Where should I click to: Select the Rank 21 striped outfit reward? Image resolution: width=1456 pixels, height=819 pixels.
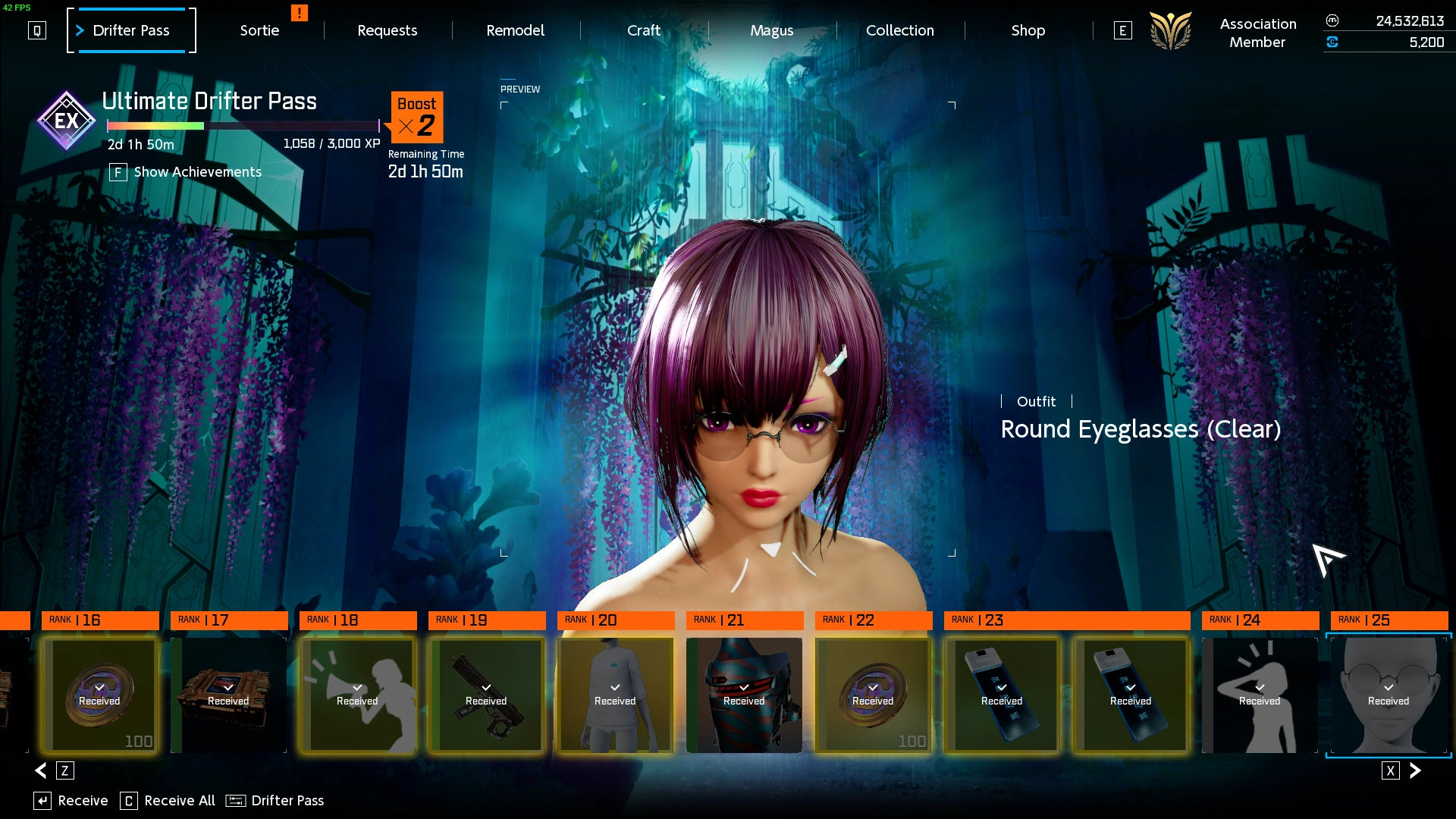744,695
